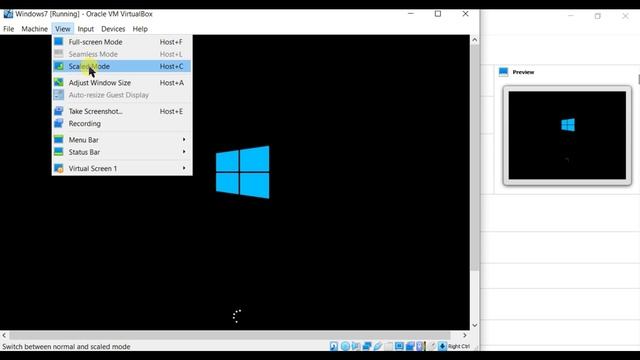Click the Scaled Mode menu icon

[x=59, y=66]
